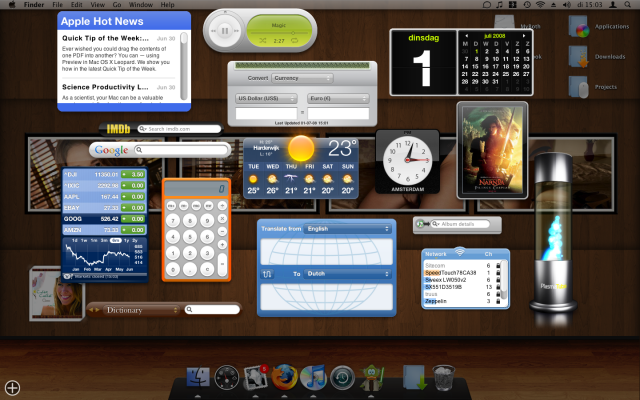
Task: Swap languages in the Translation widget
Action: [267, 274]
